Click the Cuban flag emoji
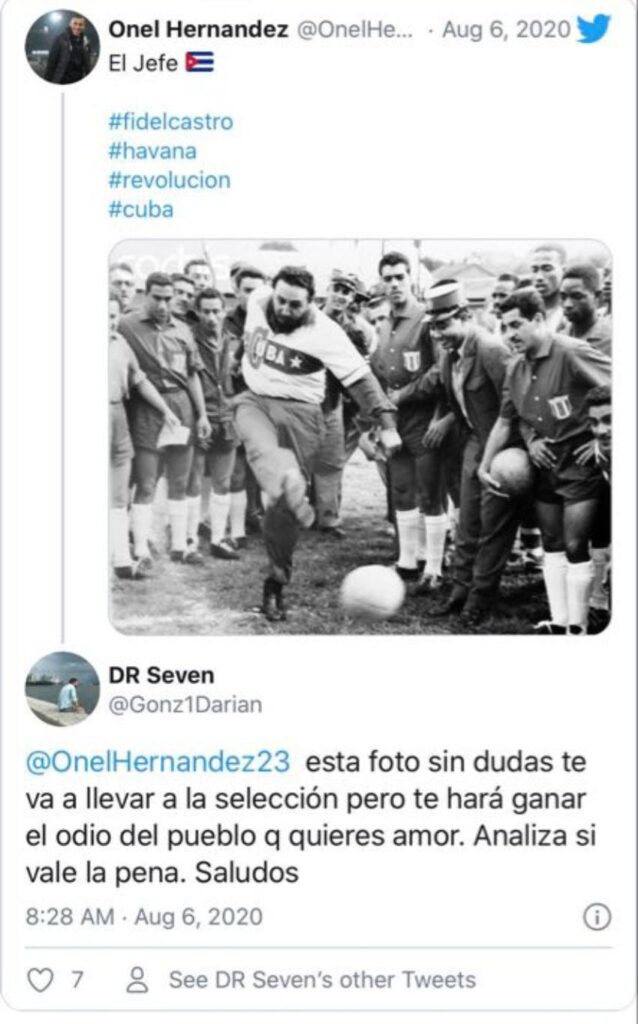 point(200,63)
